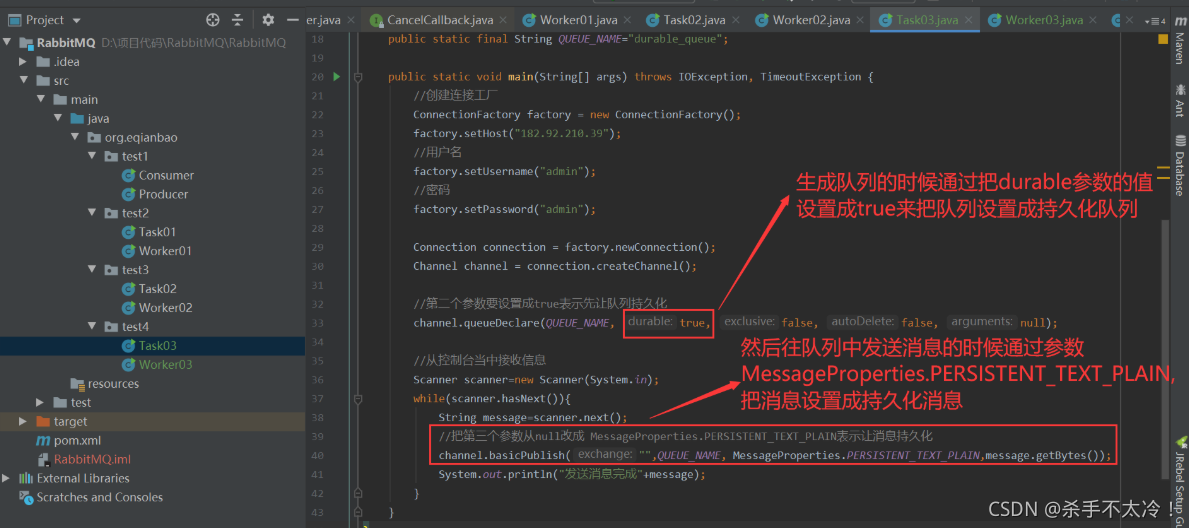Open Worker02 in the project tree
Image resolution: width=1189 pixels, height=528 pixels.
pos(165,308)
